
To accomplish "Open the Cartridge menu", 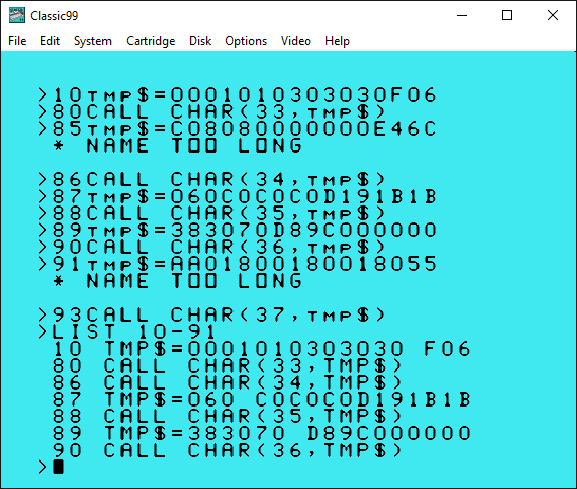I will [x=151, y=41].
